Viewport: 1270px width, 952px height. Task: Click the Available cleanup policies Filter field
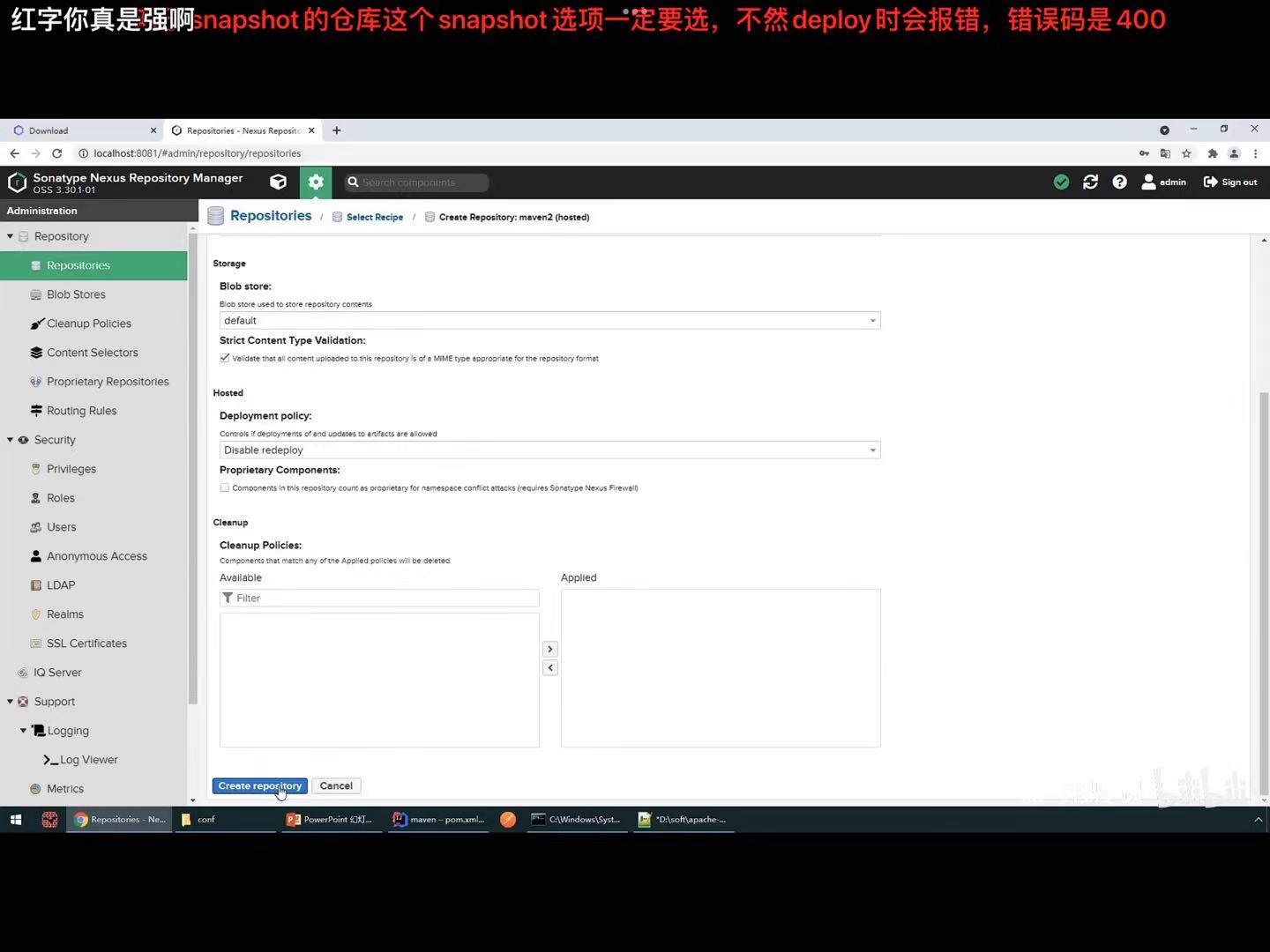379,598
